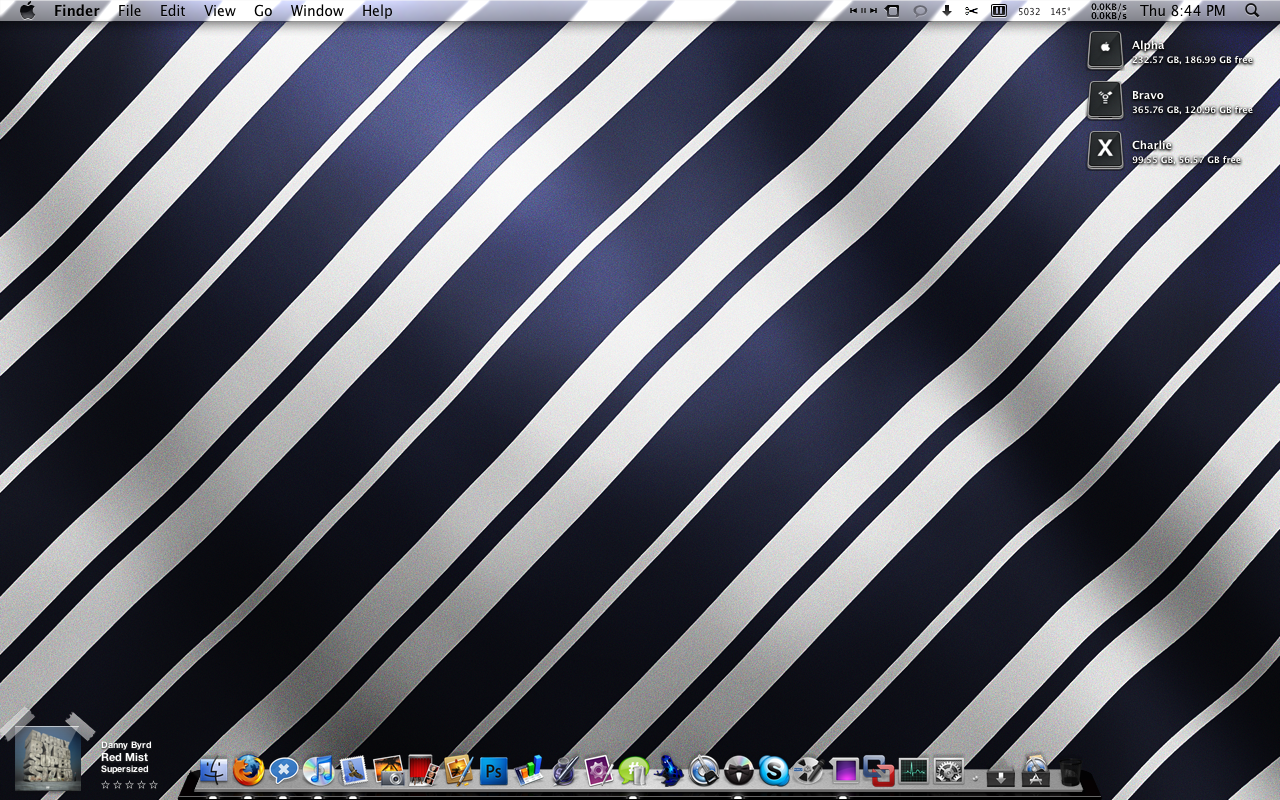Screen dimensions: 1280x800
Task: Open Skype from the dock
Action: point(773,770)
